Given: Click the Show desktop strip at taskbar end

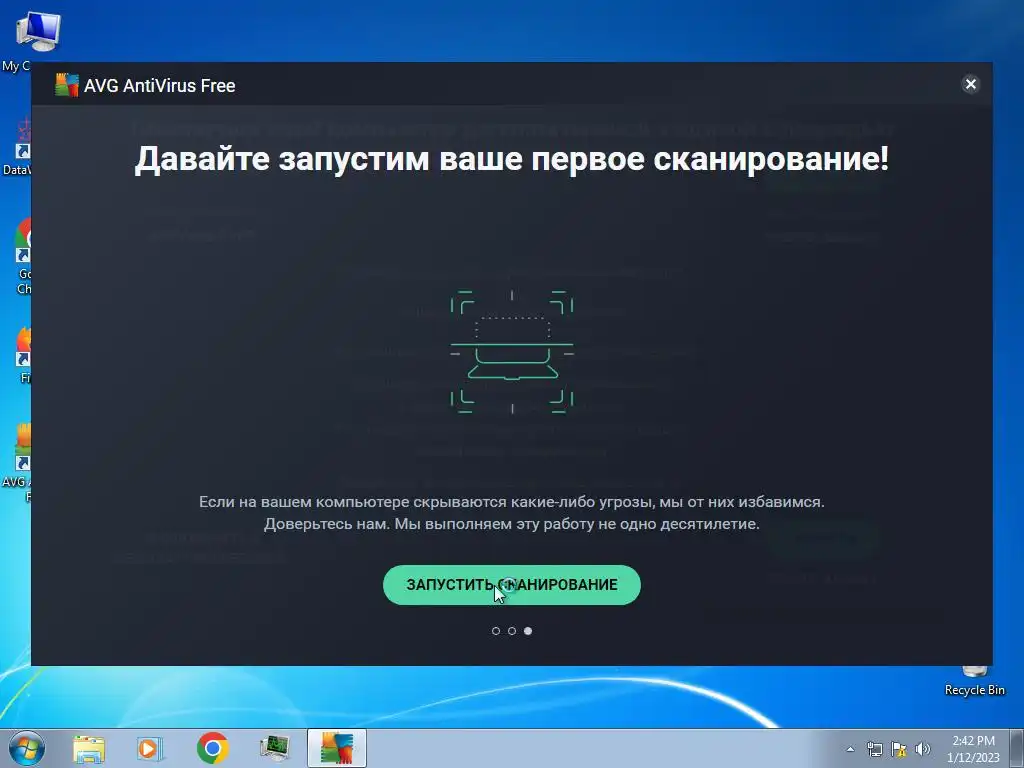Looking at the screenshot, I should (x=1018, y=748).
